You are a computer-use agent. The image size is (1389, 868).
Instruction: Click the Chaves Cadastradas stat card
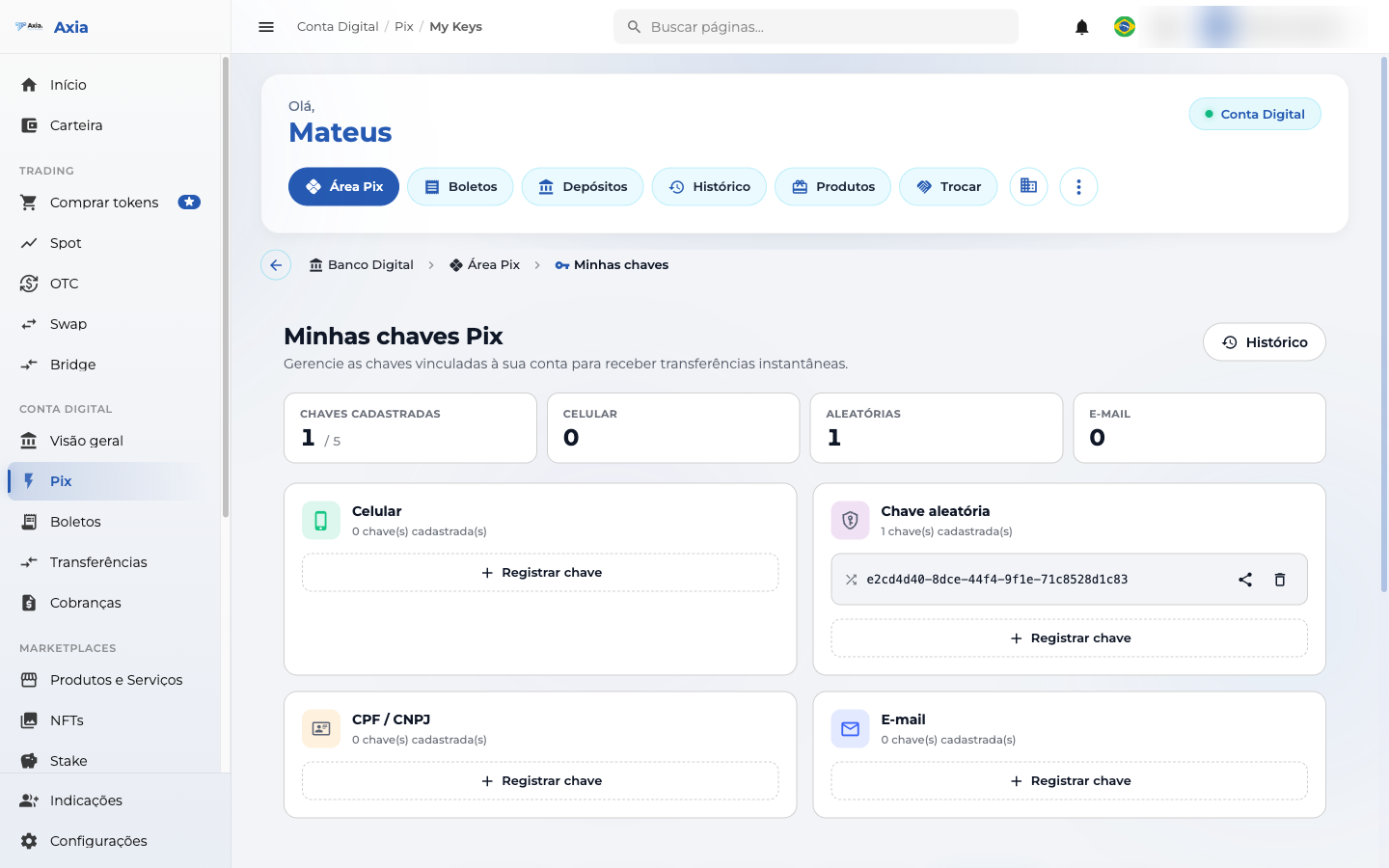pos(410,428)
